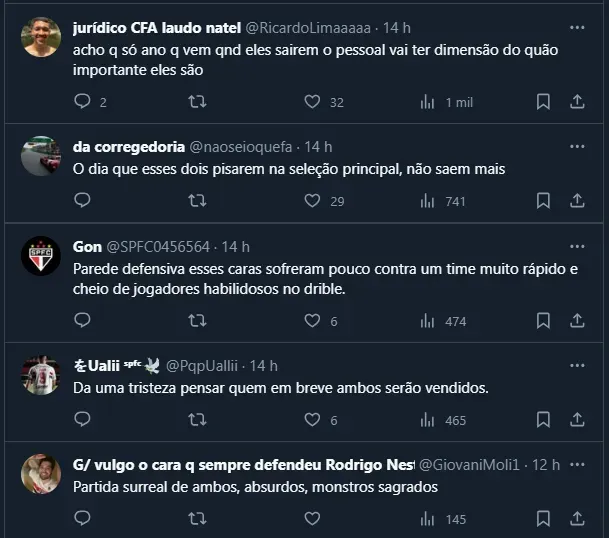Like the naoseioquefa tweet

[x=312, y=201]
